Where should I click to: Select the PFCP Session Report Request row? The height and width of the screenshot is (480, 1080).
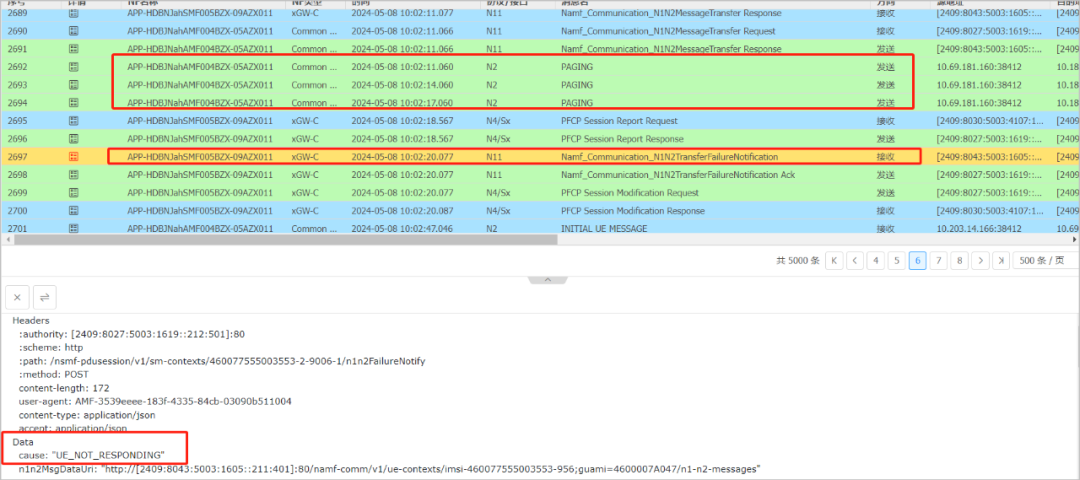[618, 121]
